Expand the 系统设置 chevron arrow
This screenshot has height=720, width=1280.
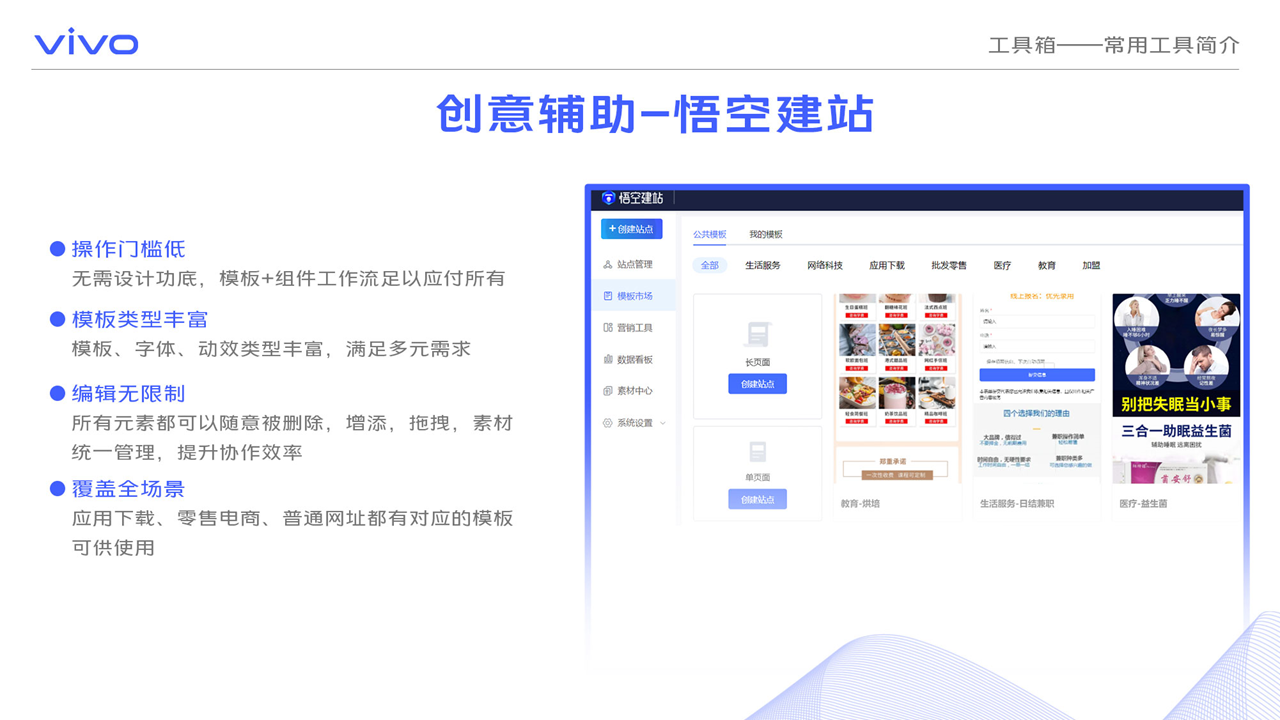pyautogui.click(x=662, y=423)
